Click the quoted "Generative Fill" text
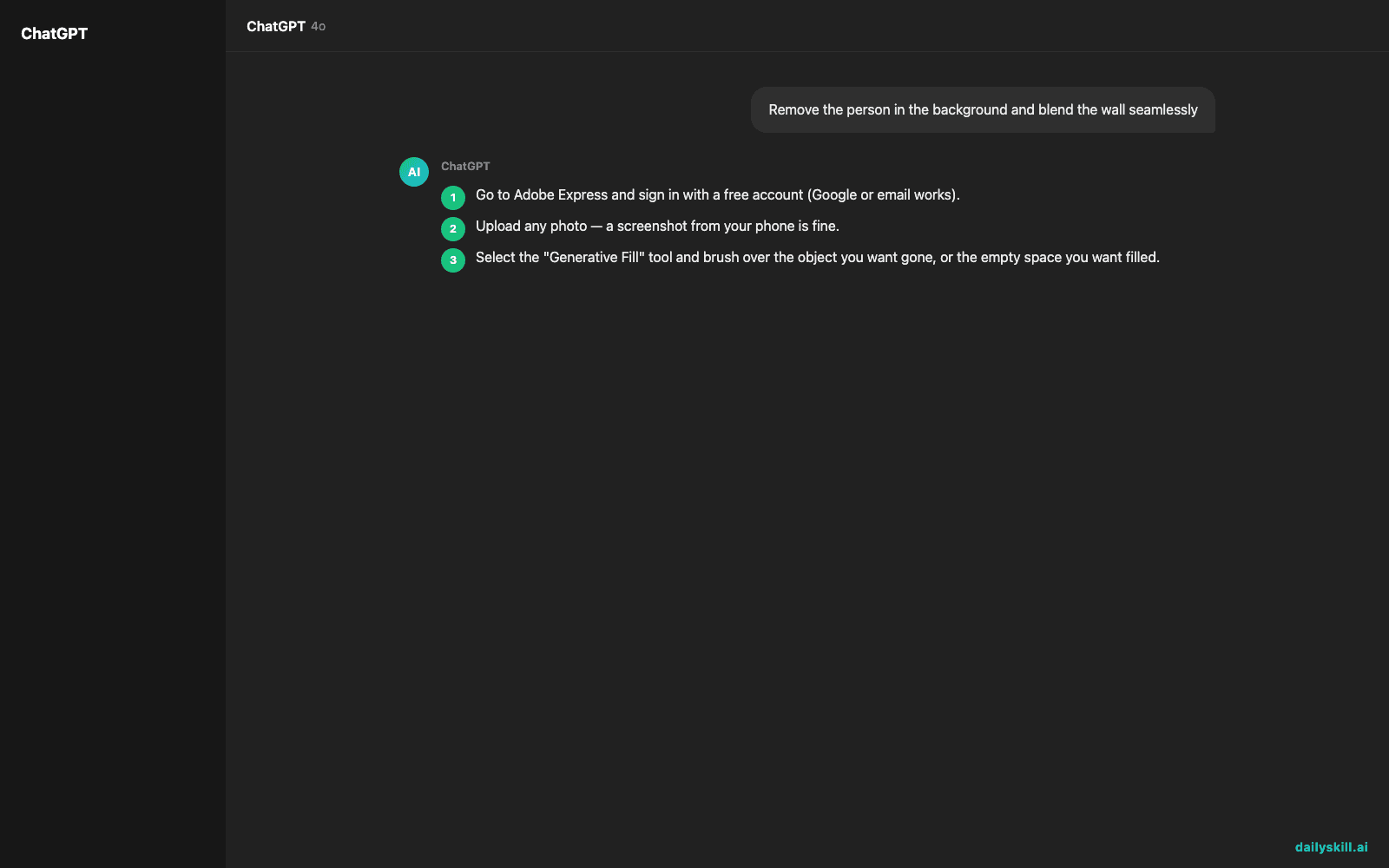Screen dimensions: 1389x868 [x=594, y=257]
